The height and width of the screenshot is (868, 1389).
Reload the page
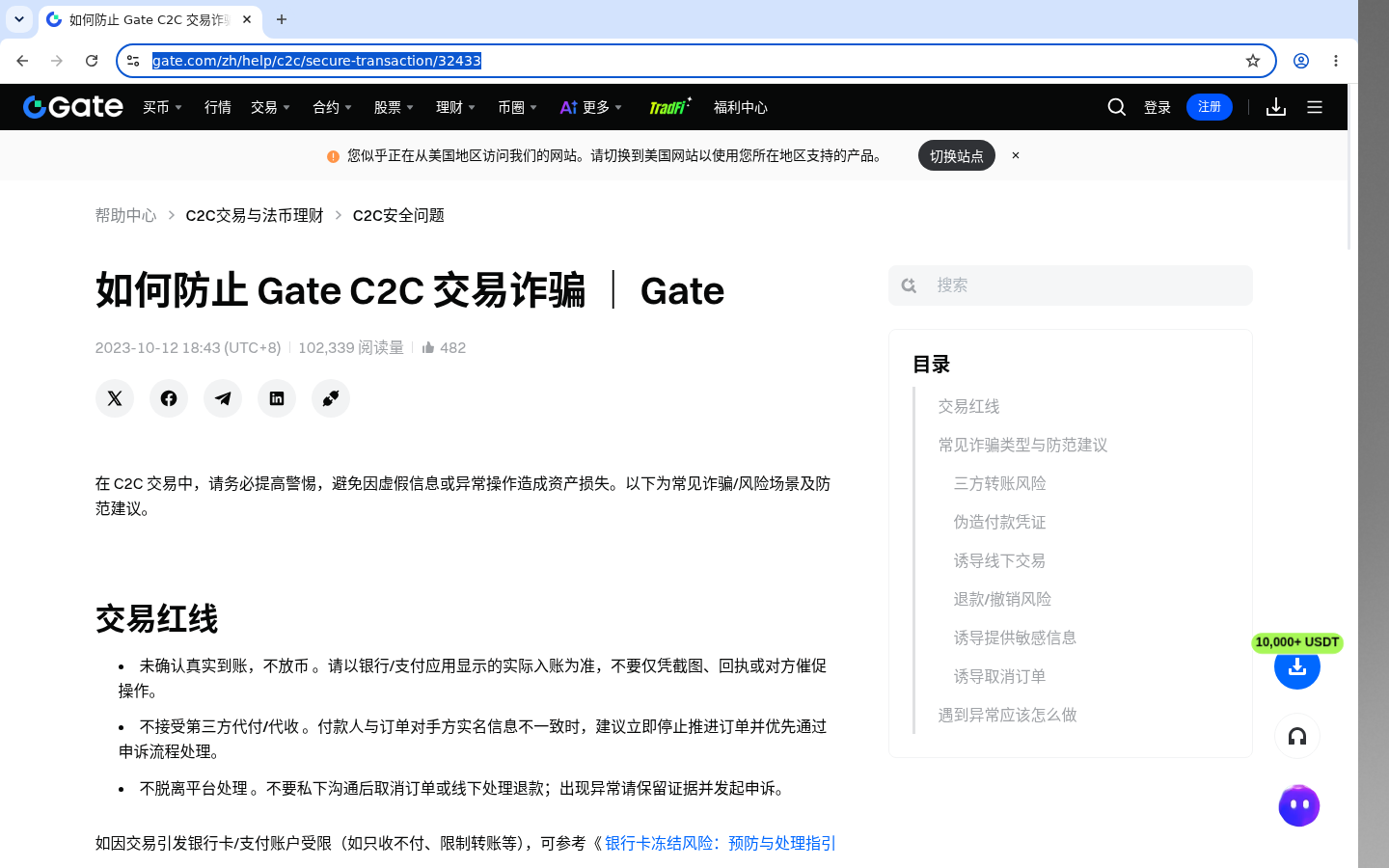92,61
